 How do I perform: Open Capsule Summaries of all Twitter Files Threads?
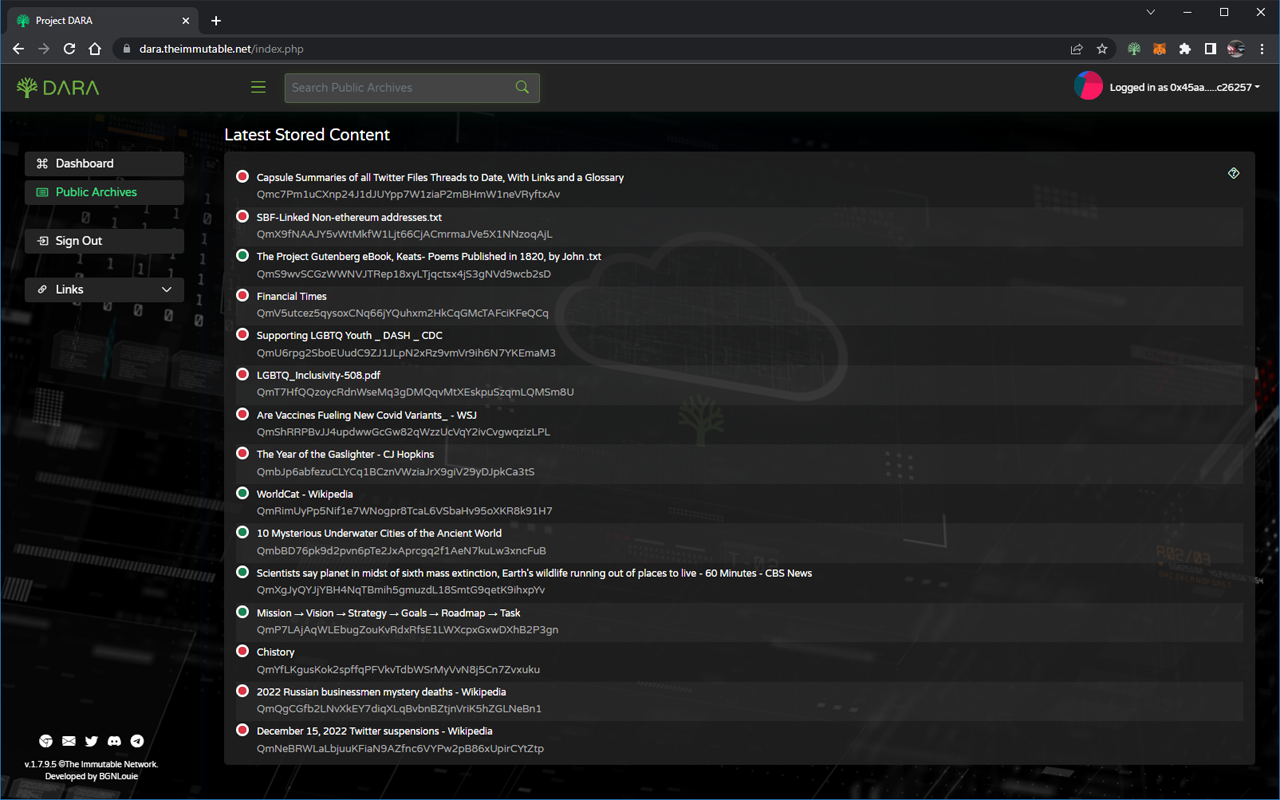click(440, 178)
